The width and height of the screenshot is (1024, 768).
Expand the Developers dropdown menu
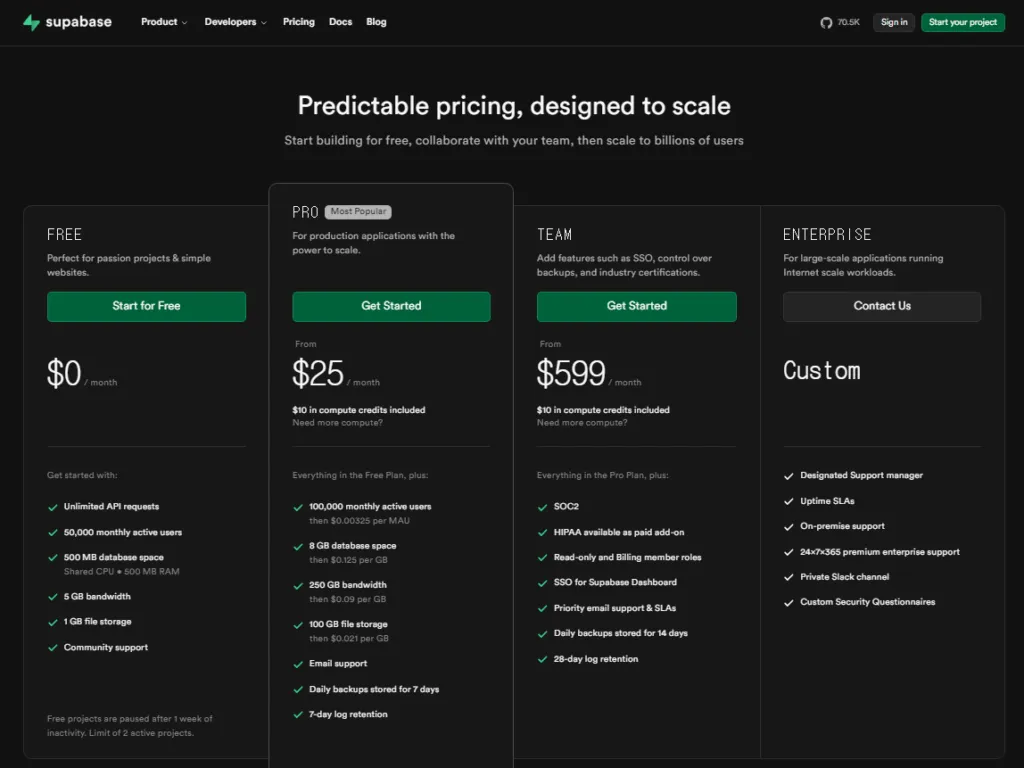tap(235, 22)
